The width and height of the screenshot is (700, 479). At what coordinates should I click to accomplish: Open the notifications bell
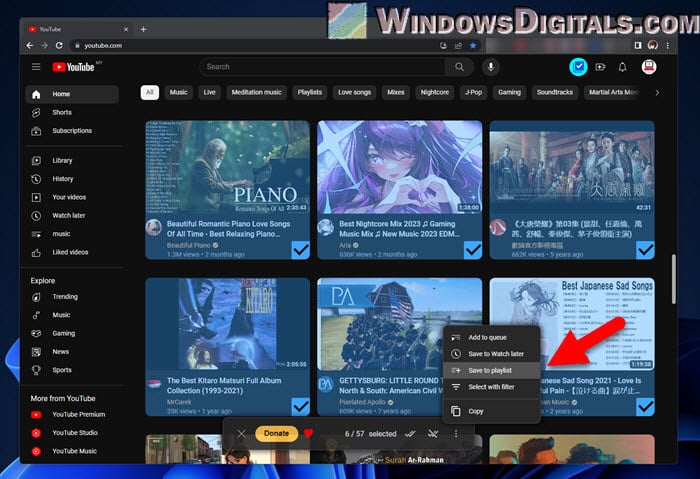pos(622,67)
